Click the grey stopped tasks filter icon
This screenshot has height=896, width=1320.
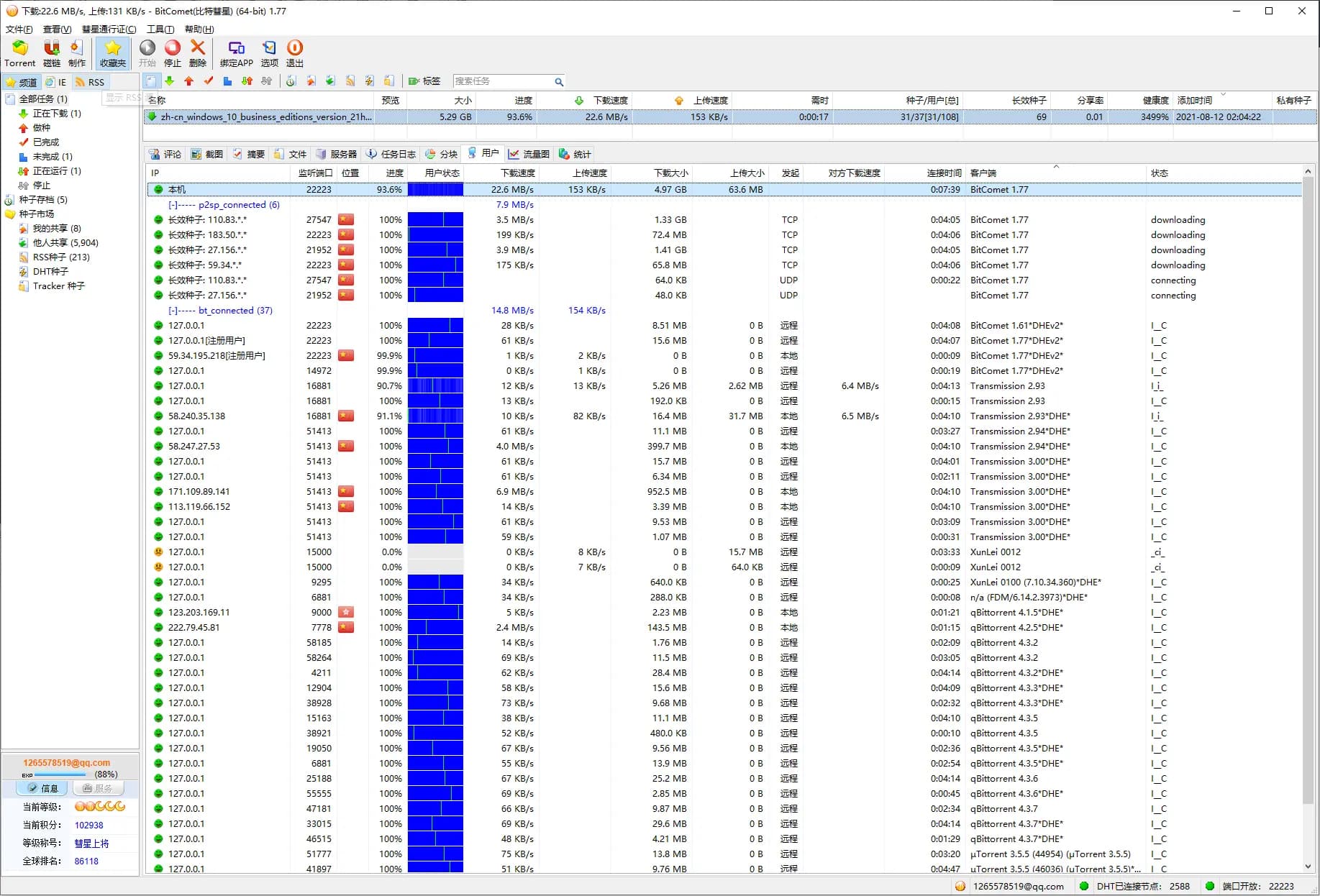pos(266,81)
